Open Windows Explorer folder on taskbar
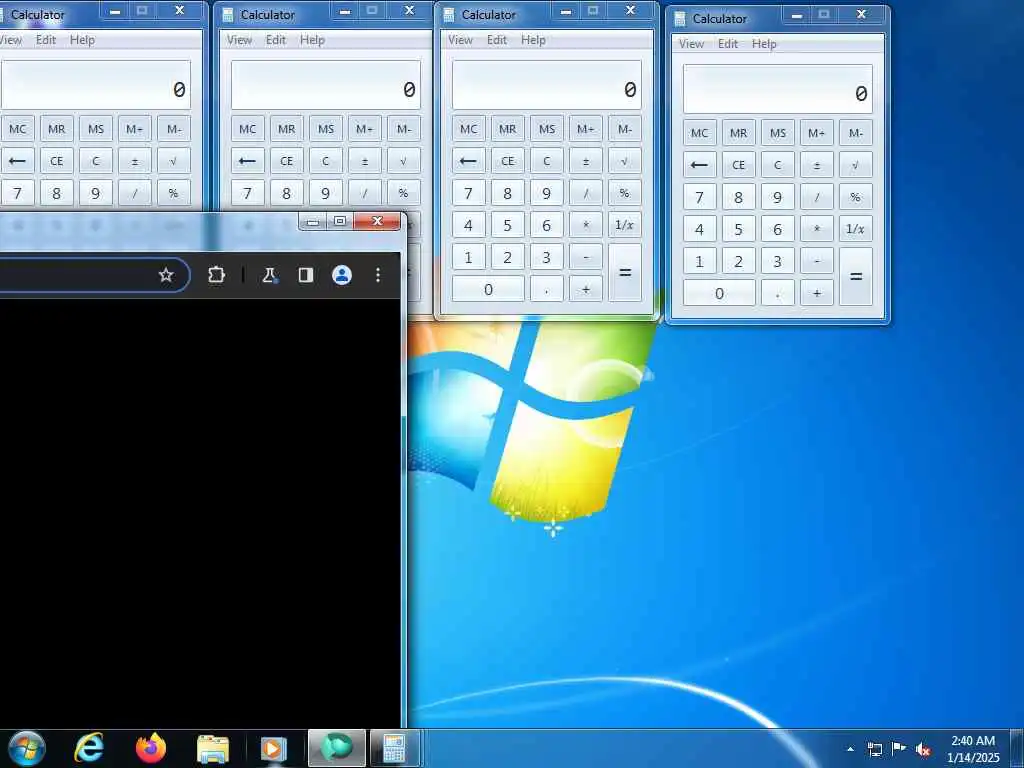 pos(213,749)
